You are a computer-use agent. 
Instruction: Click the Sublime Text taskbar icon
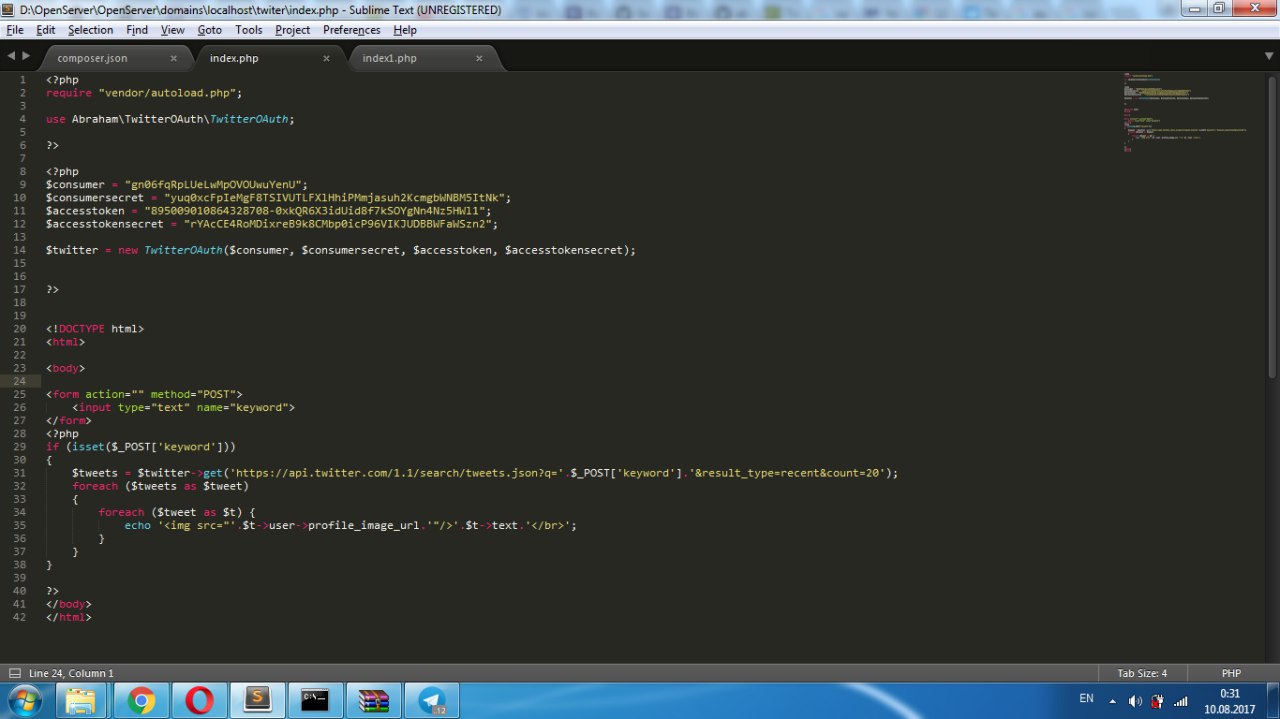tap(257, 701)
